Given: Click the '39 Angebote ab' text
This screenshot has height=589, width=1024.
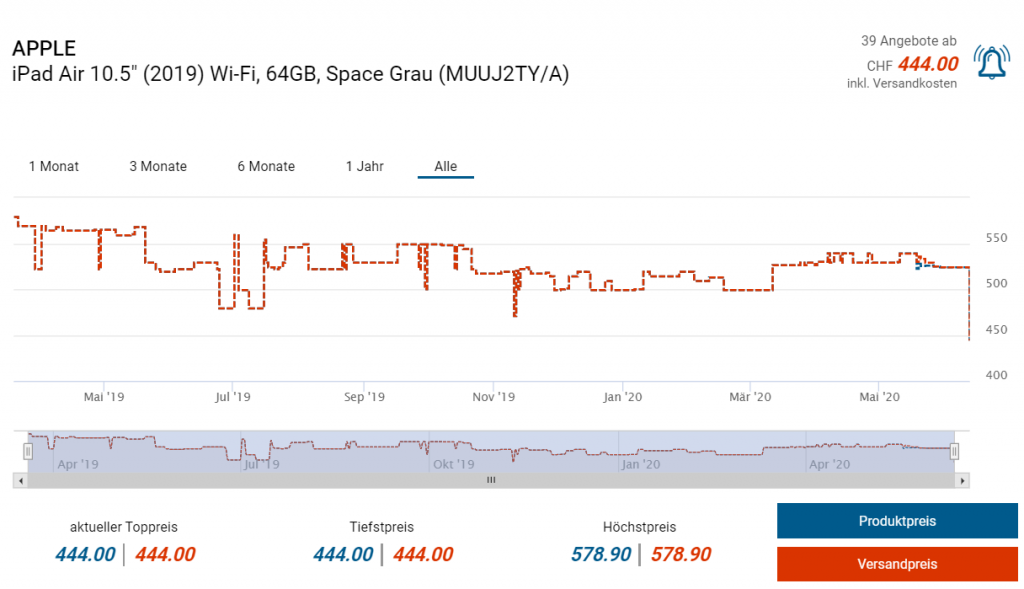Looking at the screenshot, I should (x=908, y=40).
